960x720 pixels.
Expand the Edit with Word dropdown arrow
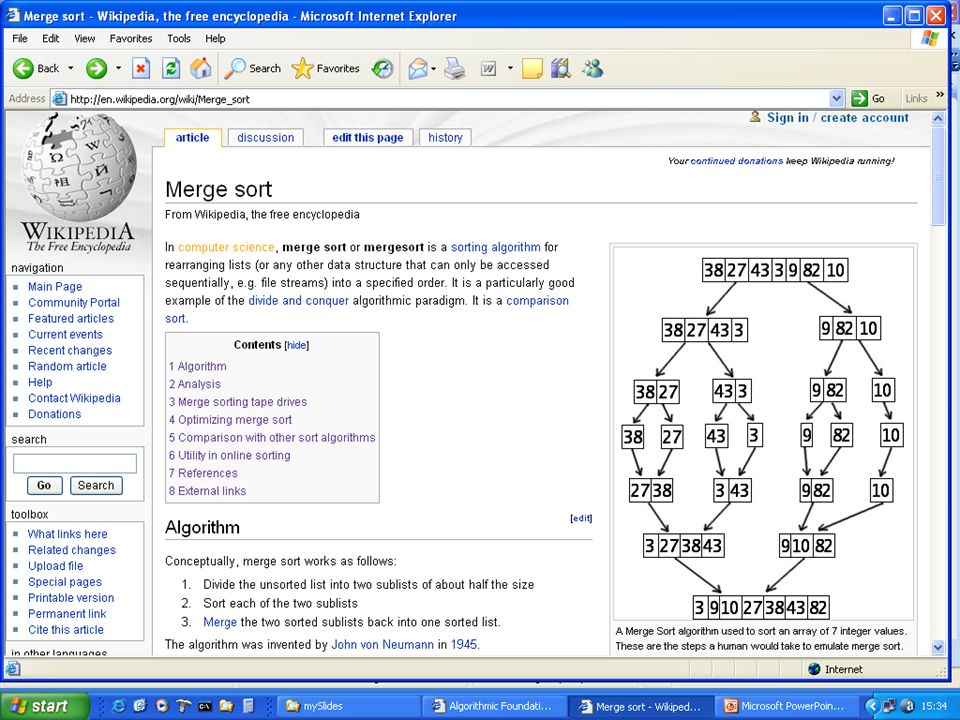(509, 69)
